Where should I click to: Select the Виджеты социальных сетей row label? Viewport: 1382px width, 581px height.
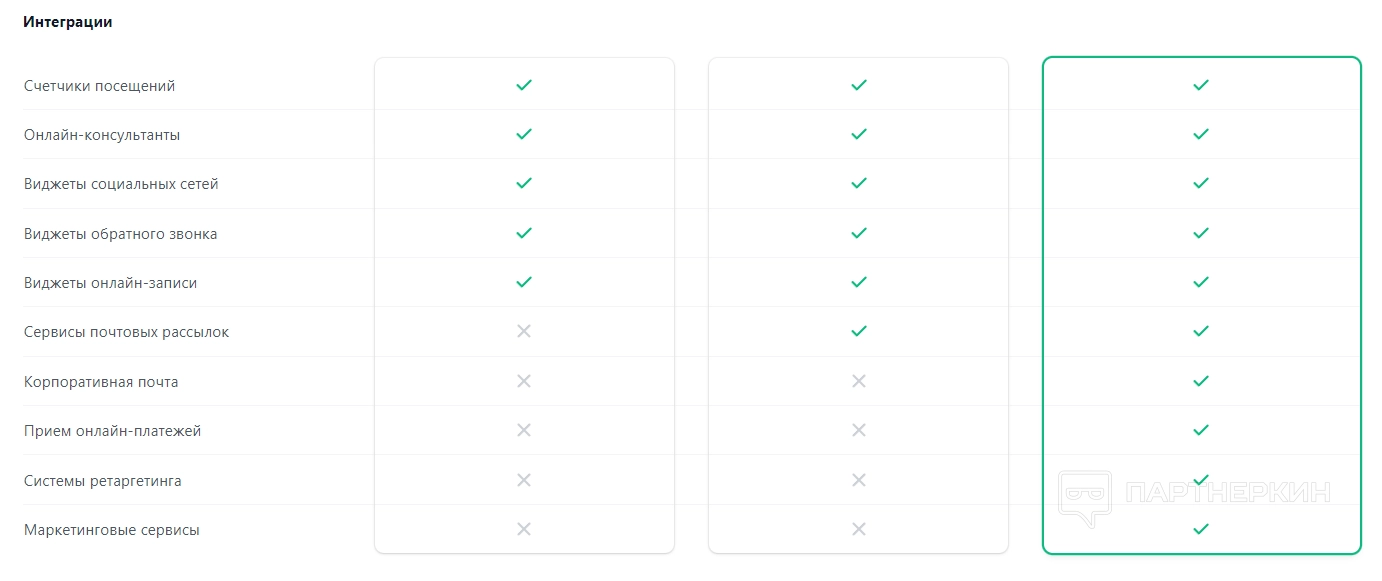121,184
